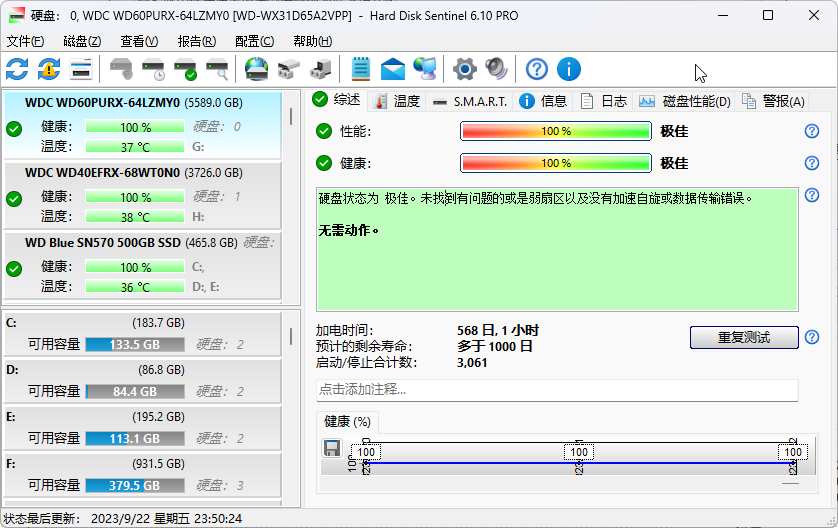The height and width of the screenshot is (528, 838).
Task: Open the 配置(C) menu
Action: (x=254, y=41)
